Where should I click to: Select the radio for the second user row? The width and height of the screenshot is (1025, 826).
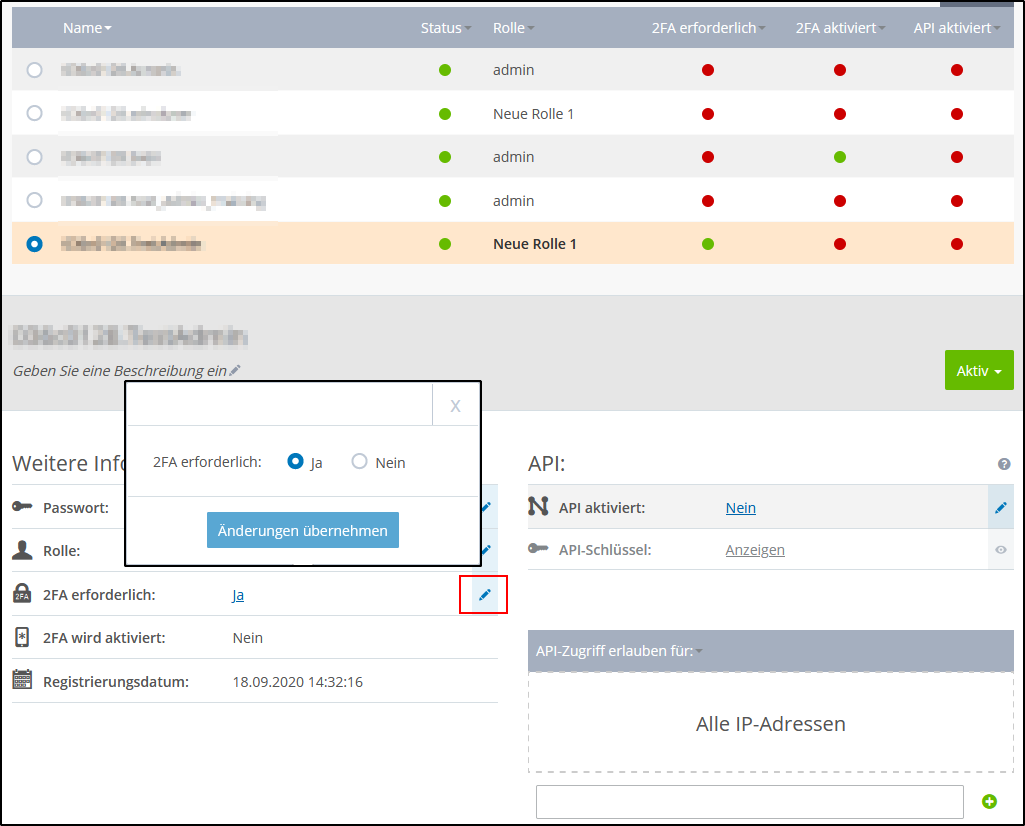(35, 113)
